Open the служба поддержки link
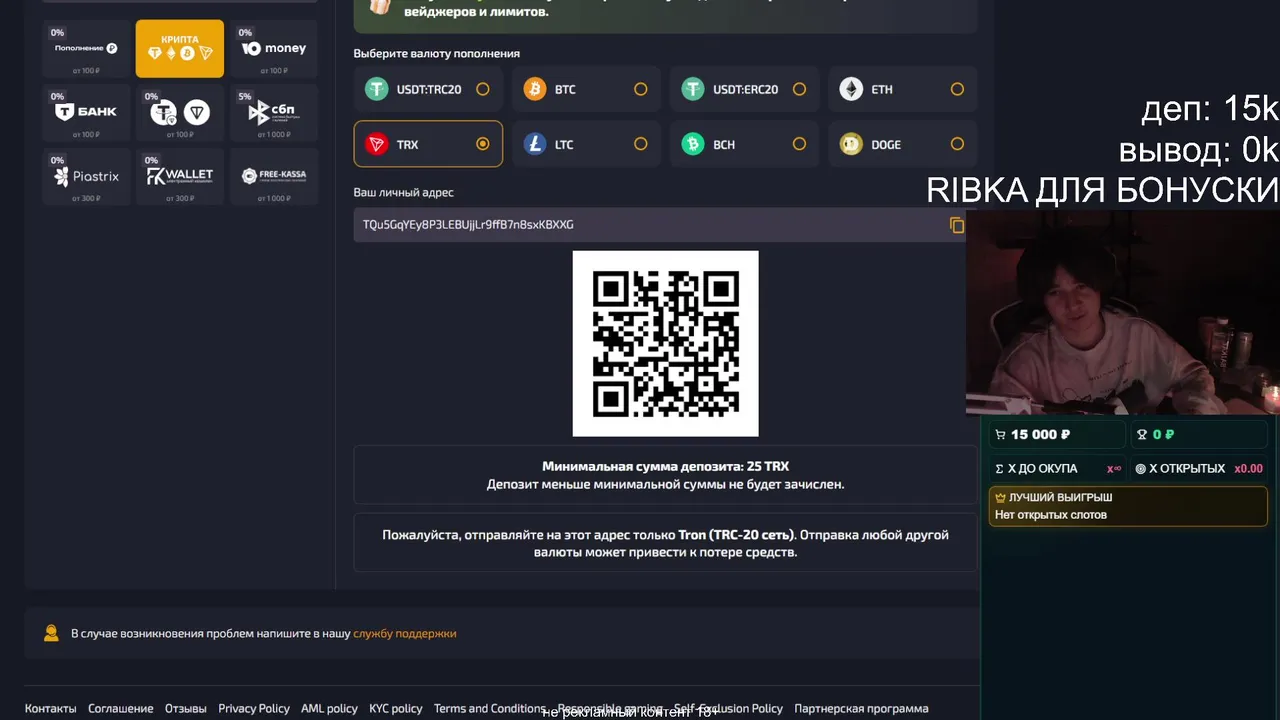 pos(404,633)
